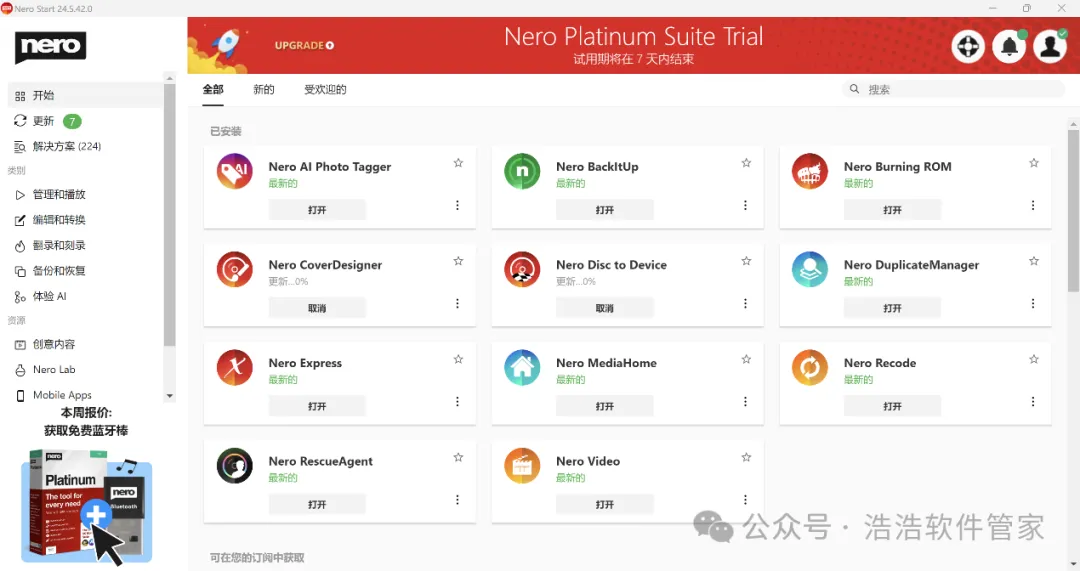Switch to the 全部 tab
The height and width of the screenshot is (571, 1080).
tap(213, 90)
